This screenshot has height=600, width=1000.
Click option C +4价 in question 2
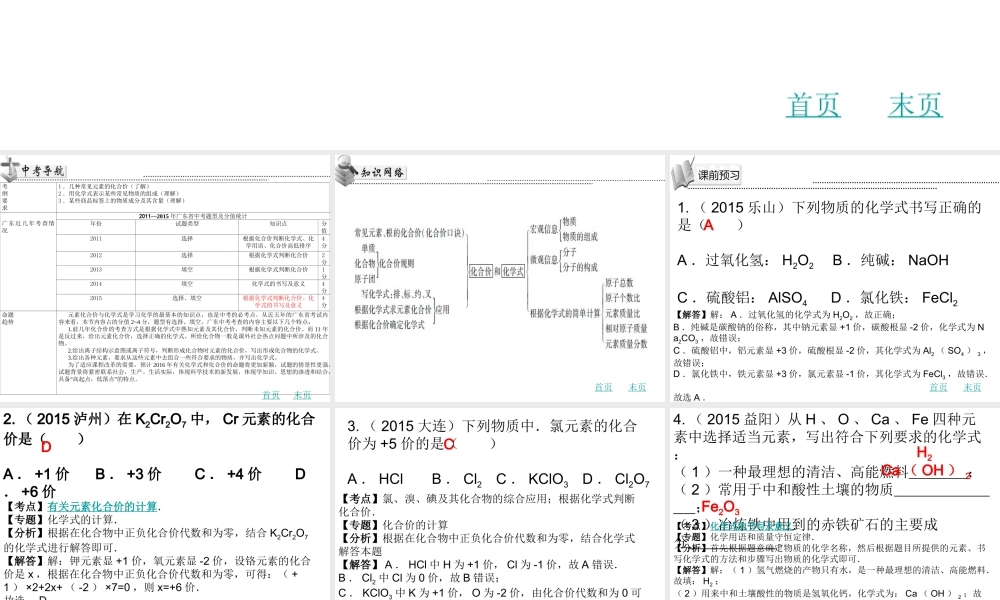[228, 474]
